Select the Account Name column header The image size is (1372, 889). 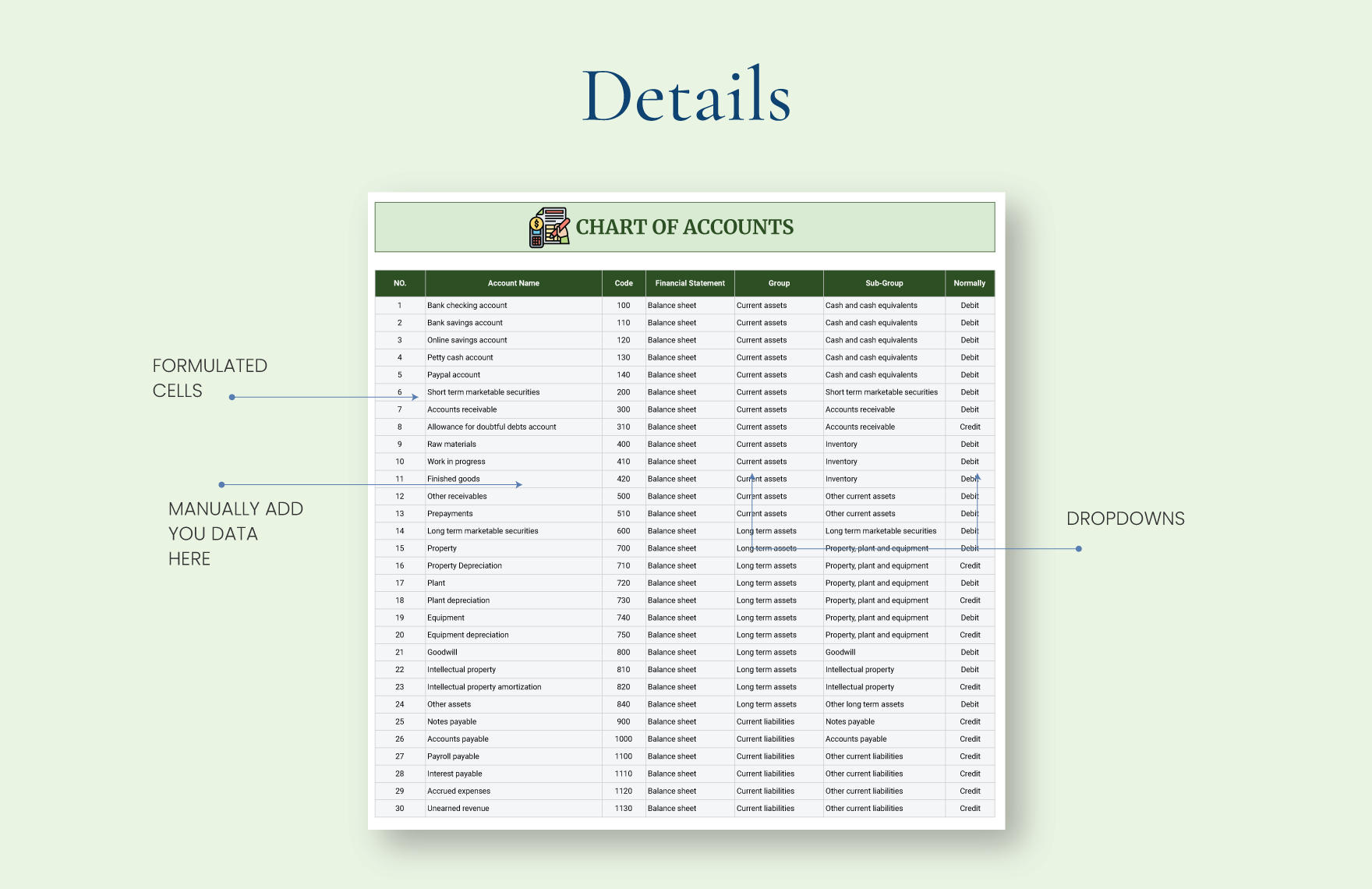514,283
